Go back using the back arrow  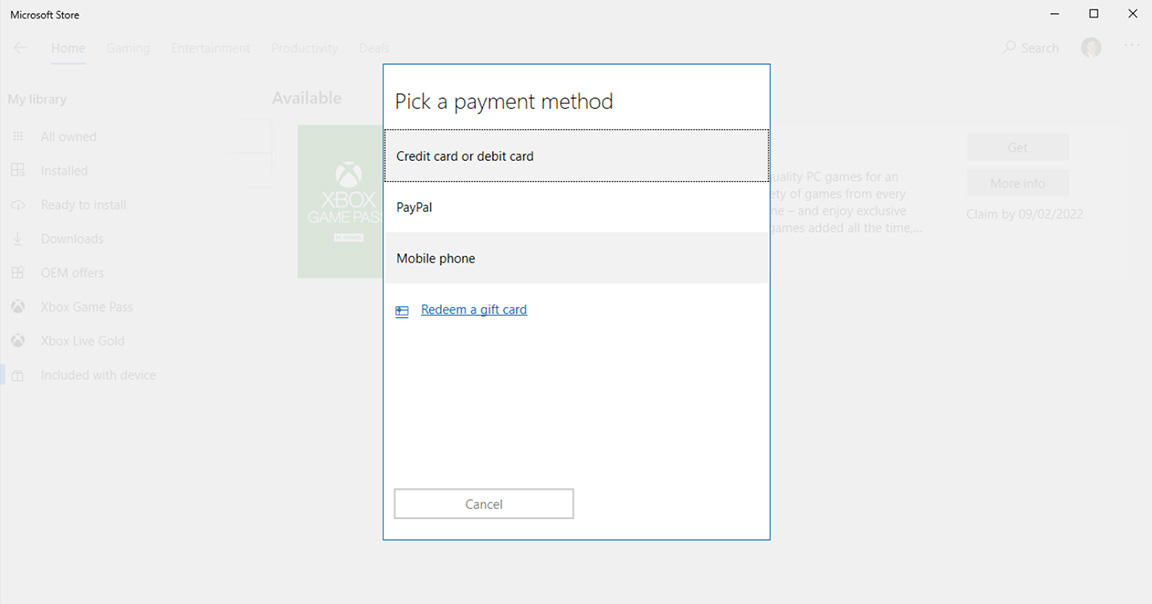point(20,48)
